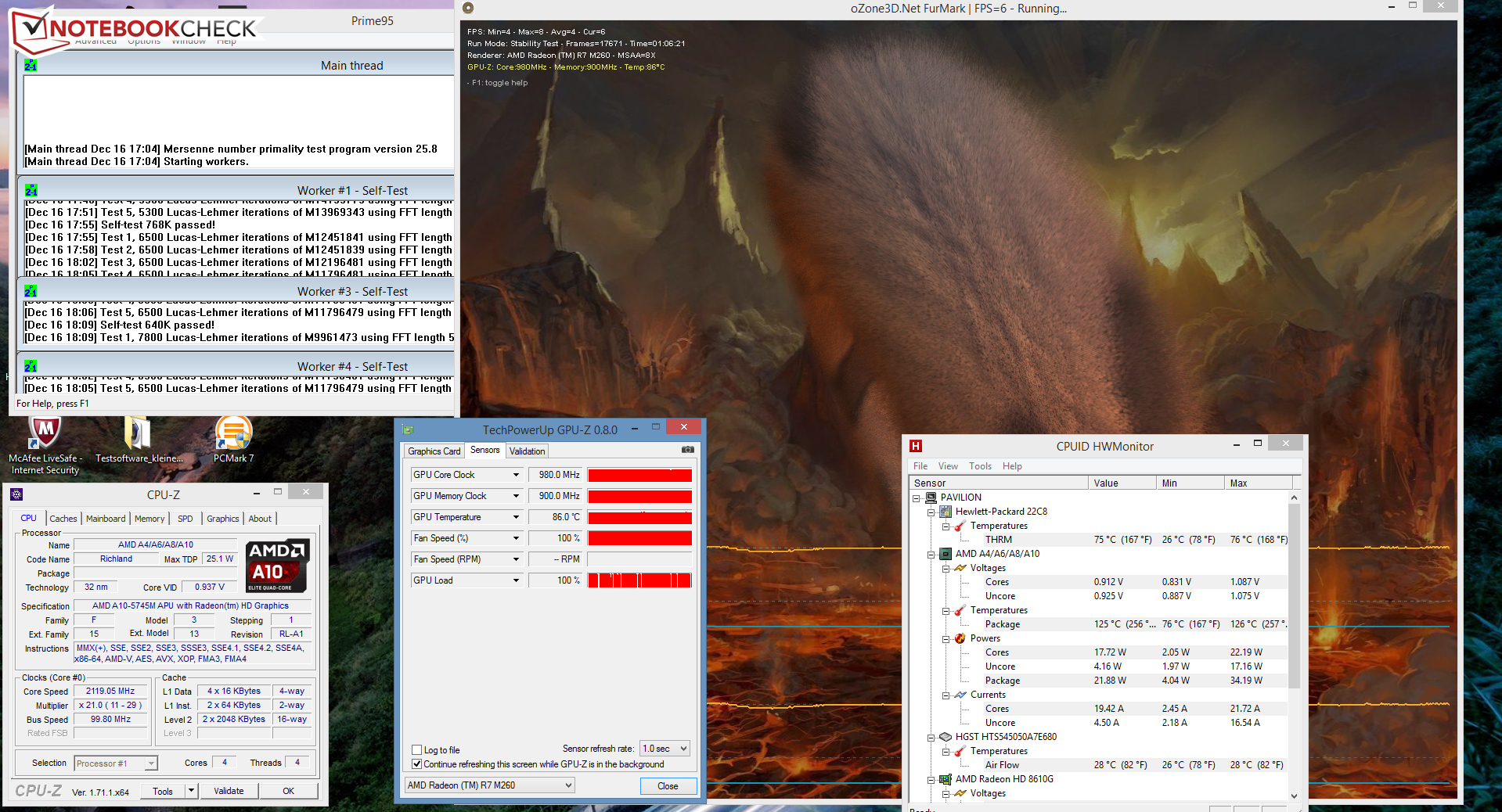
Task: Click the Worker #4 Self-Test window icon
Action: click(31, 367)
